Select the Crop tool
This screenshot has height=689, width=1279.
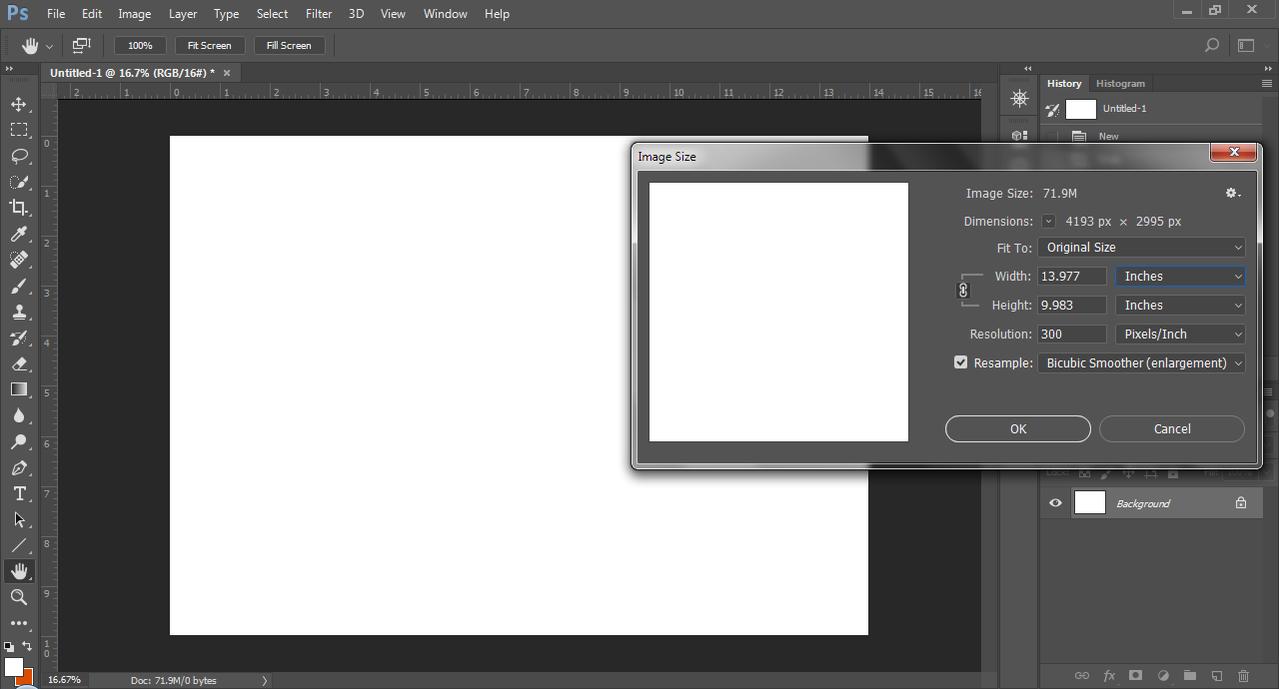pos(19,208)
